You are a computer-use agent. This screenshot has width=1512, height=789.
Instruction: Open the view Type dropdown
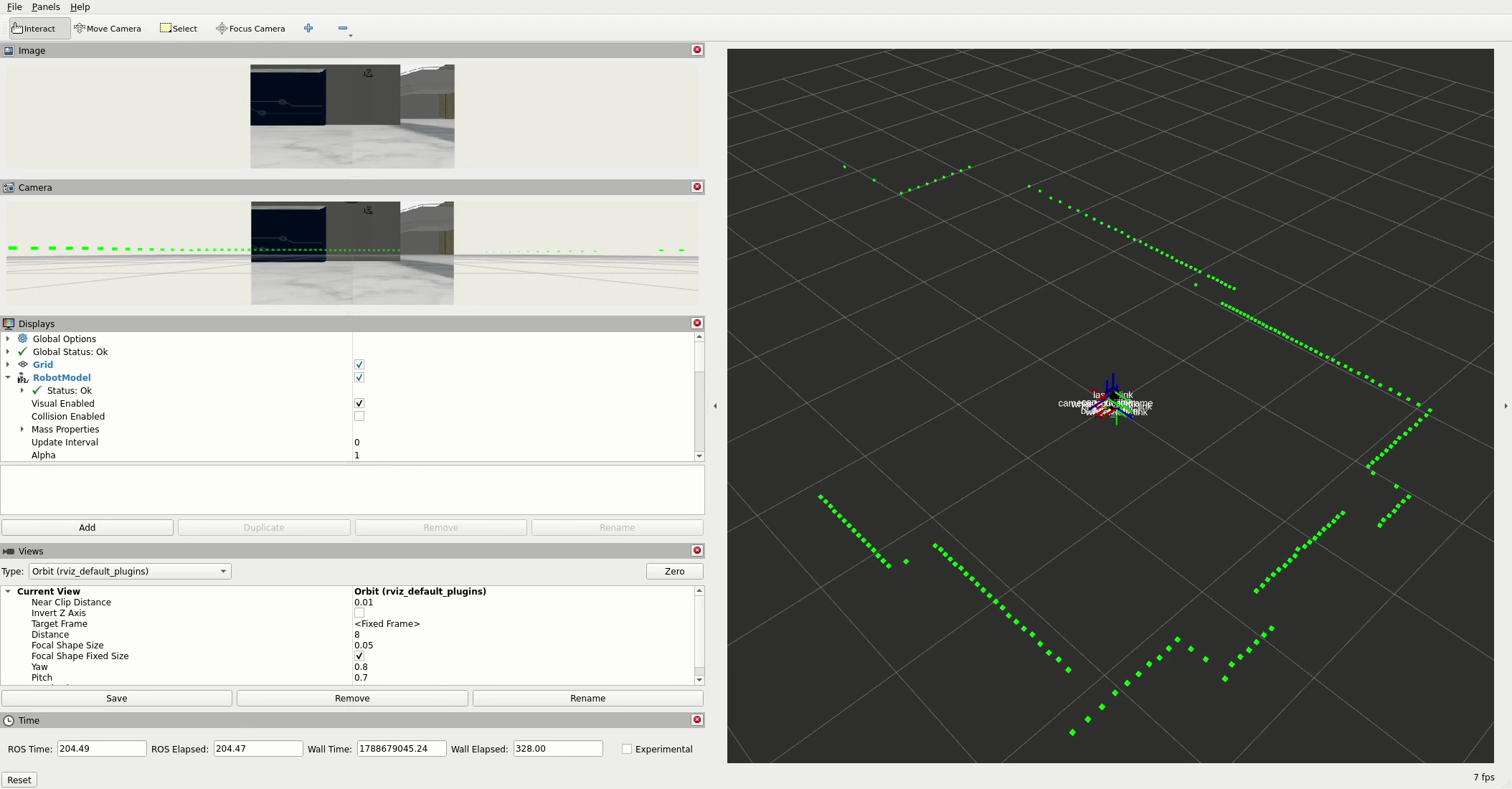(130, 572)
